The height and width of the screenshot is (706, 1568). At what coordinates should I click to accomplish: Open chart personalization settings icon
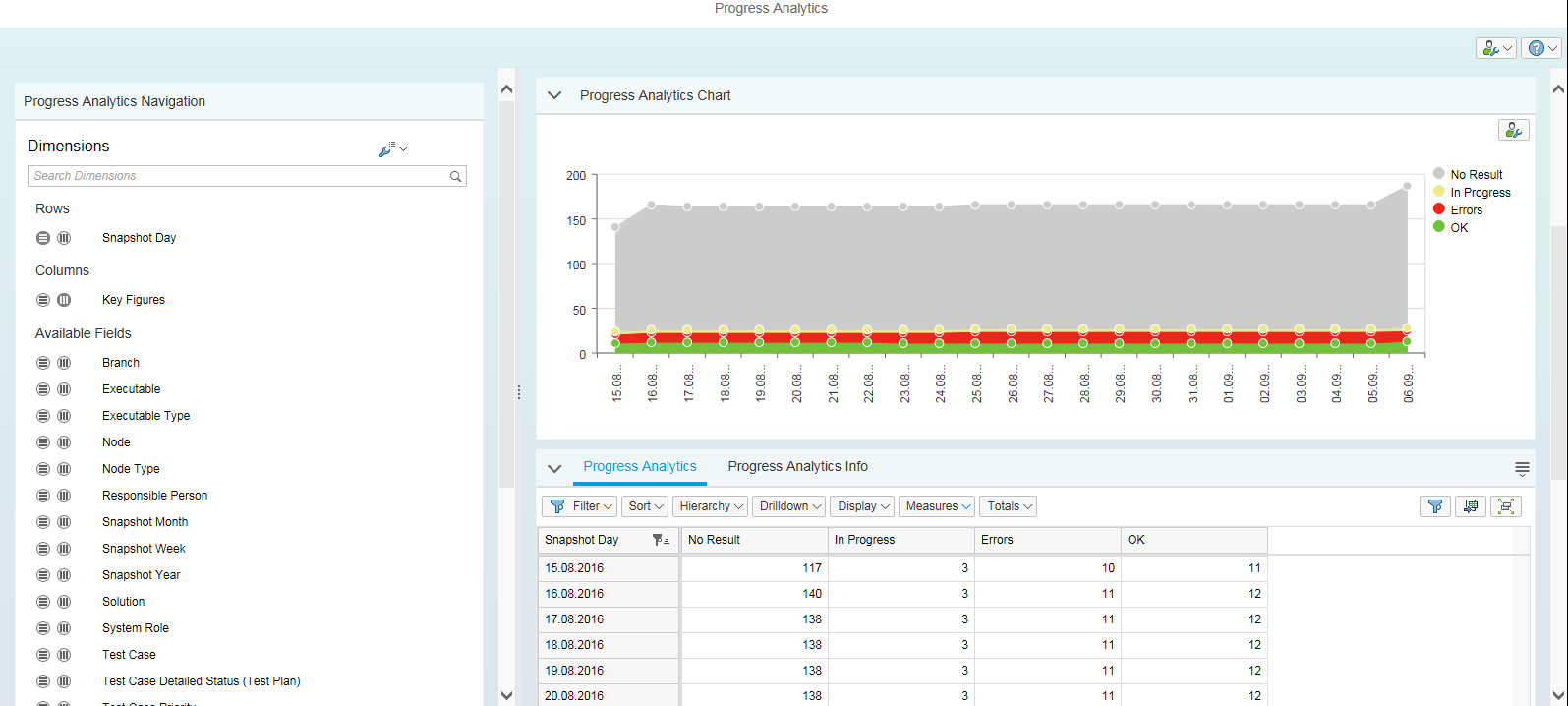pyautogui.click(x=1513, y=130)
